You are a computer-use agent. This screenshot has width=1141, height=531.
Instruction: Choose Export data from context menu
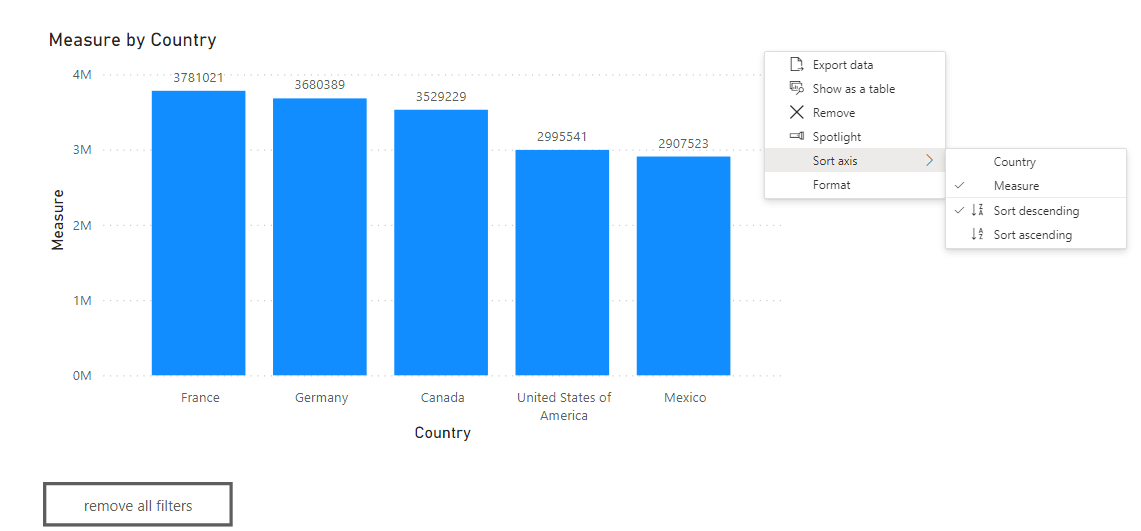[x=854, y=65]
